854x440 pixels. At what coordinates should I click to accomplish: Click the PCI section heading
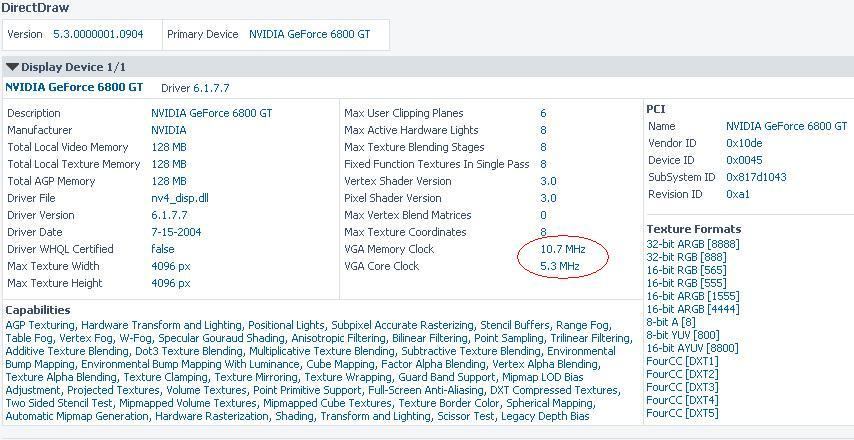tap(656, 109)
